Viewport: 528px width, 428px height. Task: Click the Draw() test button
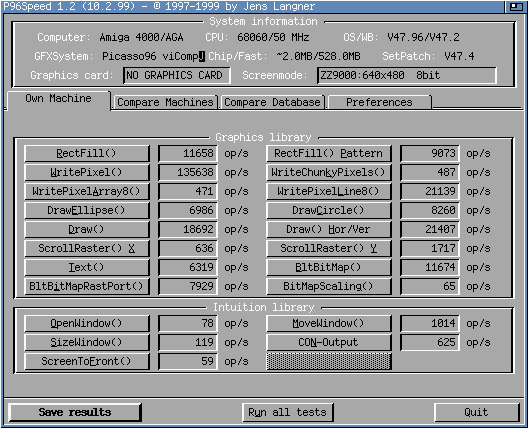pos(87,229)
